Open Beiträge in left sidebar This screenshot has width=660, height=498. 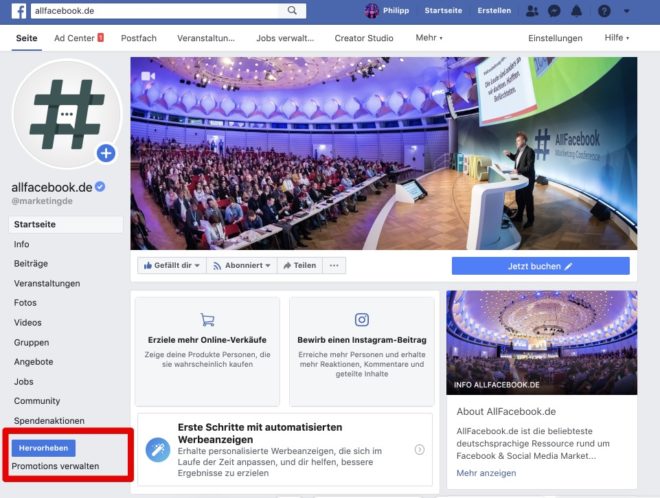[x=31, y=264]
